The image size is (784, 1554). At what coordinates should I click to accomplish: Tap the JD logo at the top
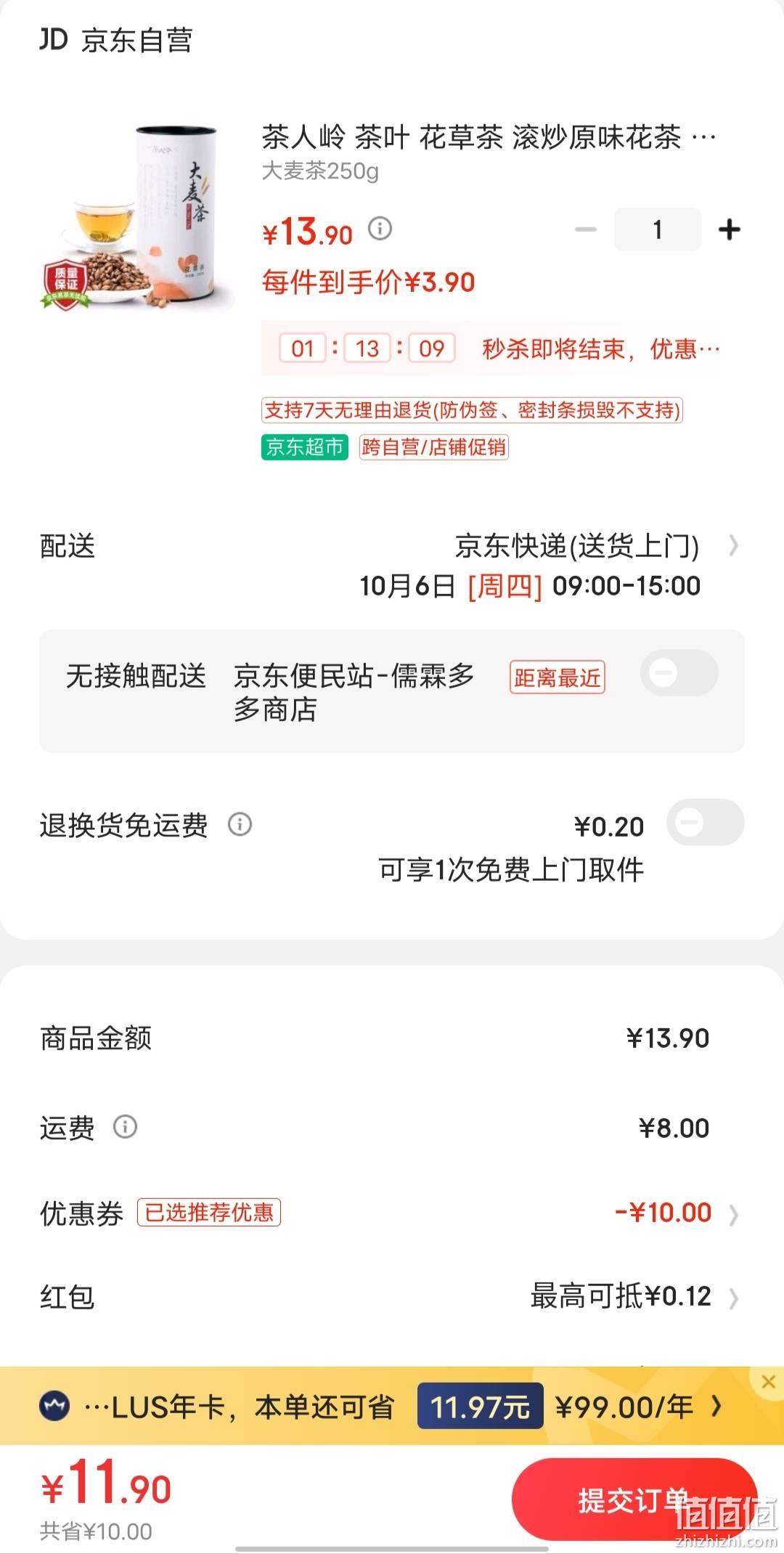[x=53, y=39]
